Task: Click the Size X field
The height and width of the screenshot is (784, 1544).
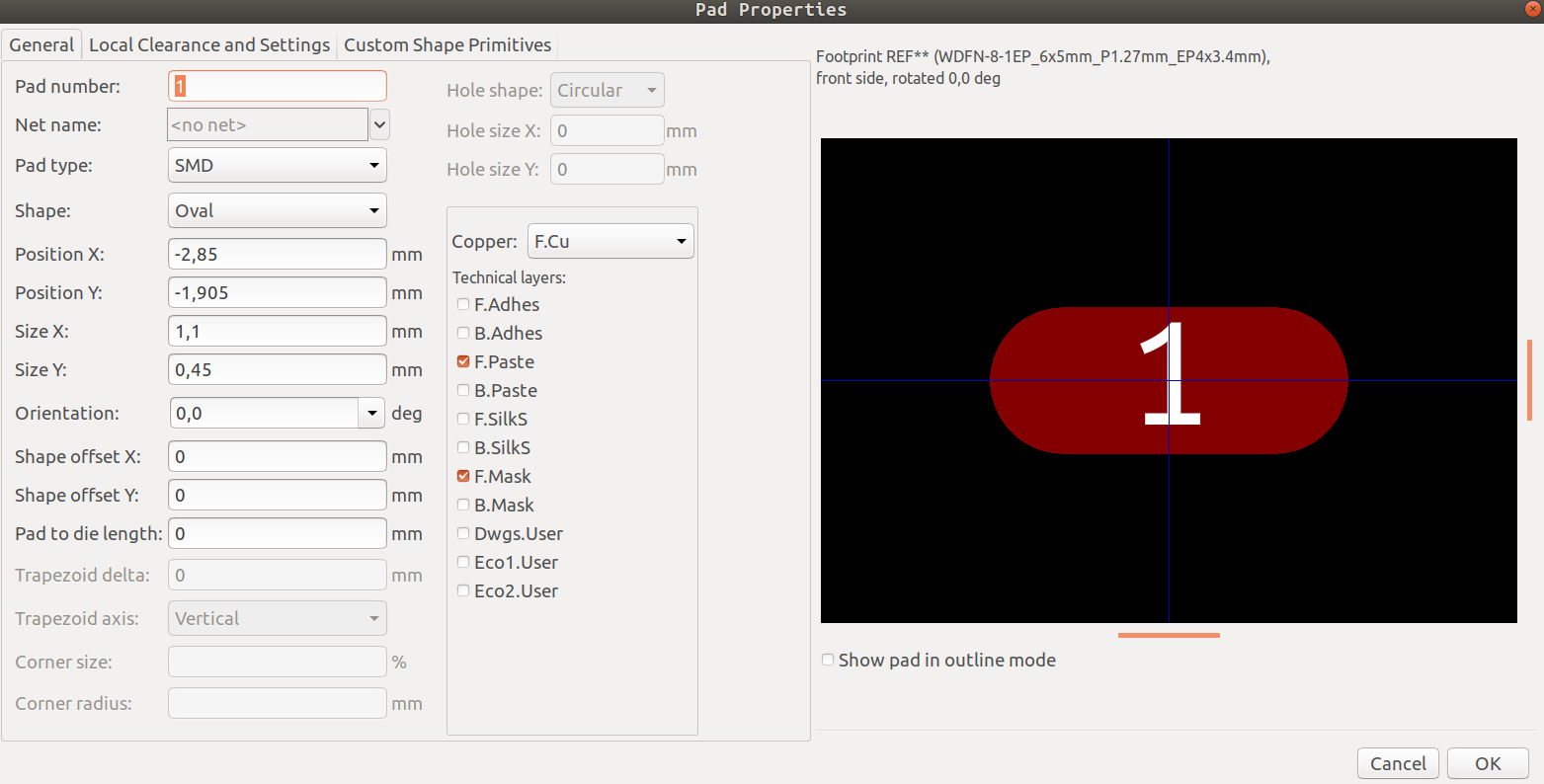Action: click(x=278, y=331)
